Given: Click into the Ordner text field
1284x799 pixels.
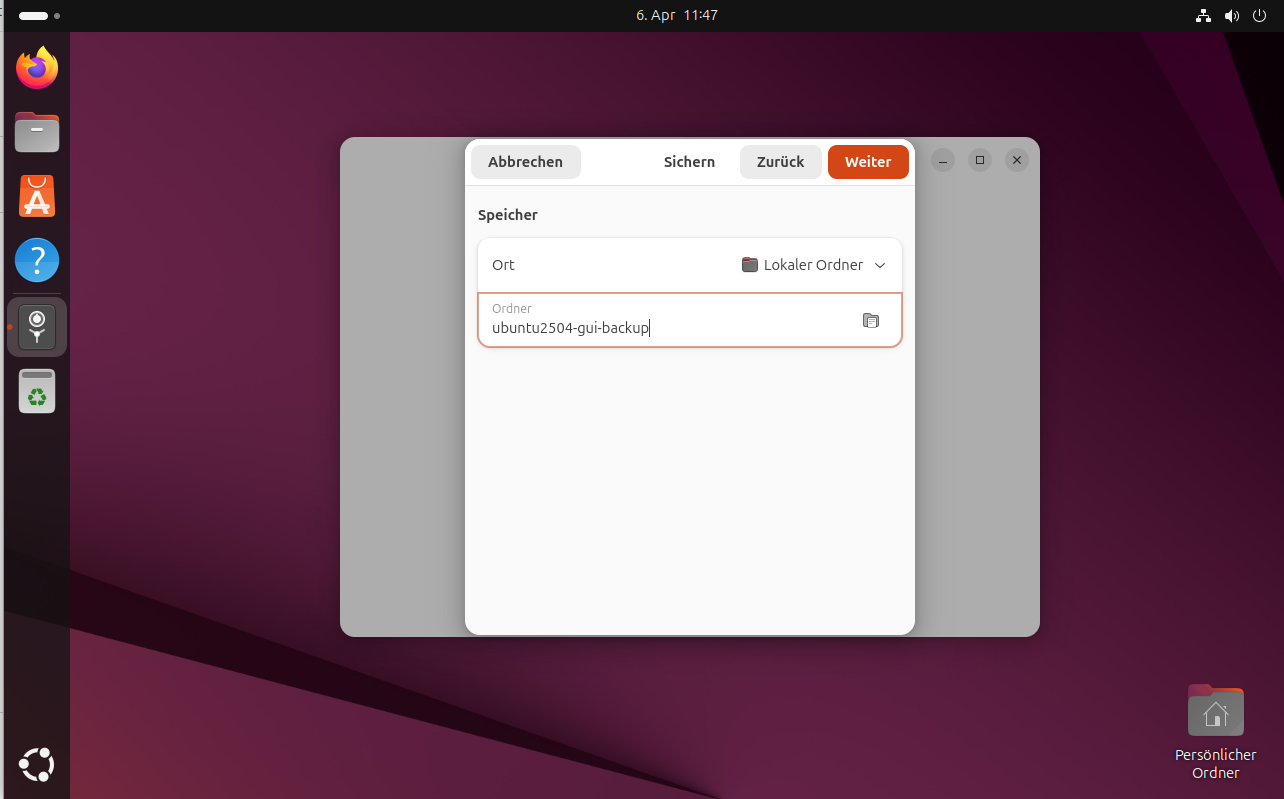Looking at the screenshot, I should coord(660,328).
